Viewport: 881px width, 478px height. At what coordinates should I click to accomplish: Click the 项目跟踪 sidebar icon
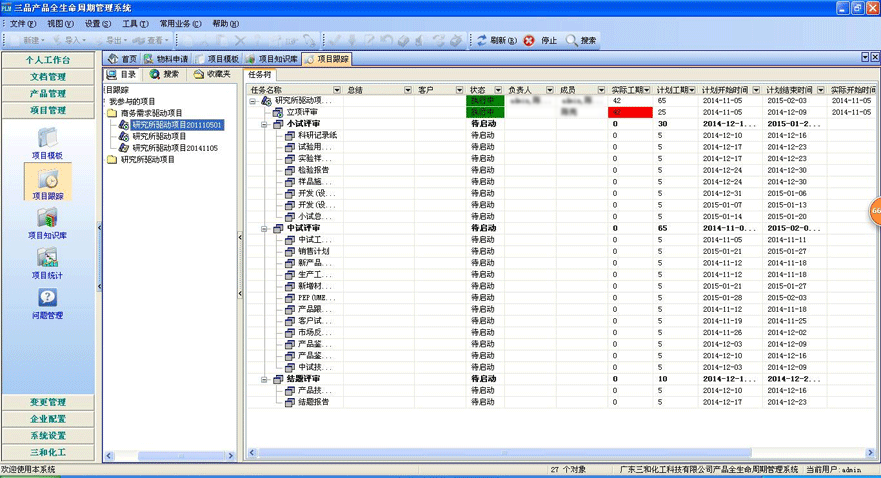(x=47, y=183)
